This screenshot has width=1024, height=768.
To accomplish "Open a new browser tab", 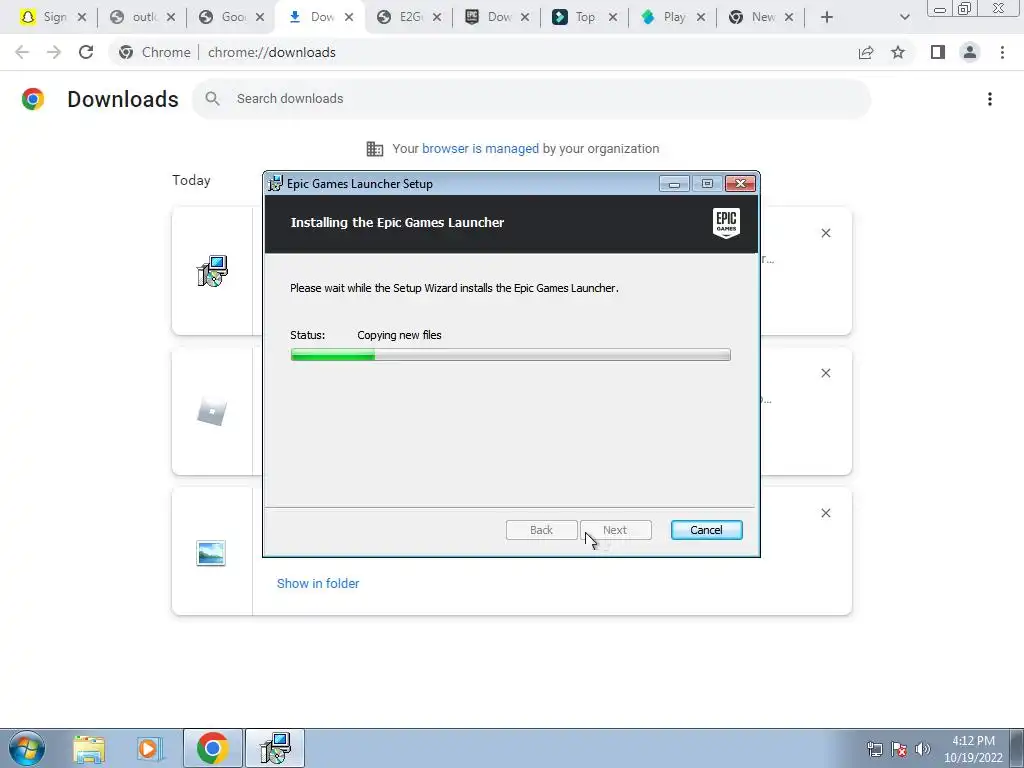I will [x=827, y=18].
